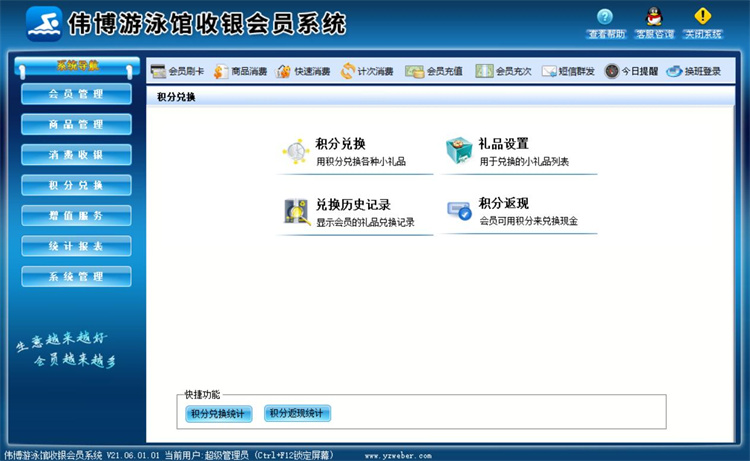Open the 礼品设置 heading link

(x=503, y=144)
